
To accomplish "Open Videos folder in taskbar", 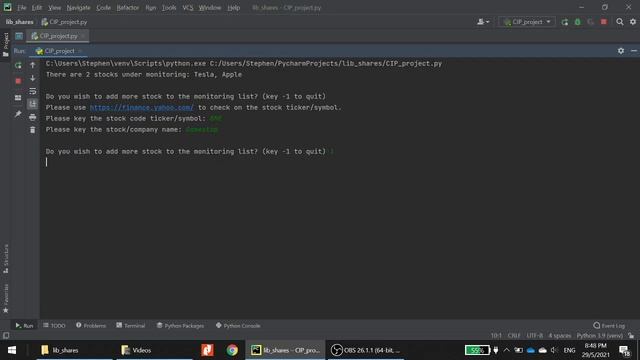I will point(155,350).
